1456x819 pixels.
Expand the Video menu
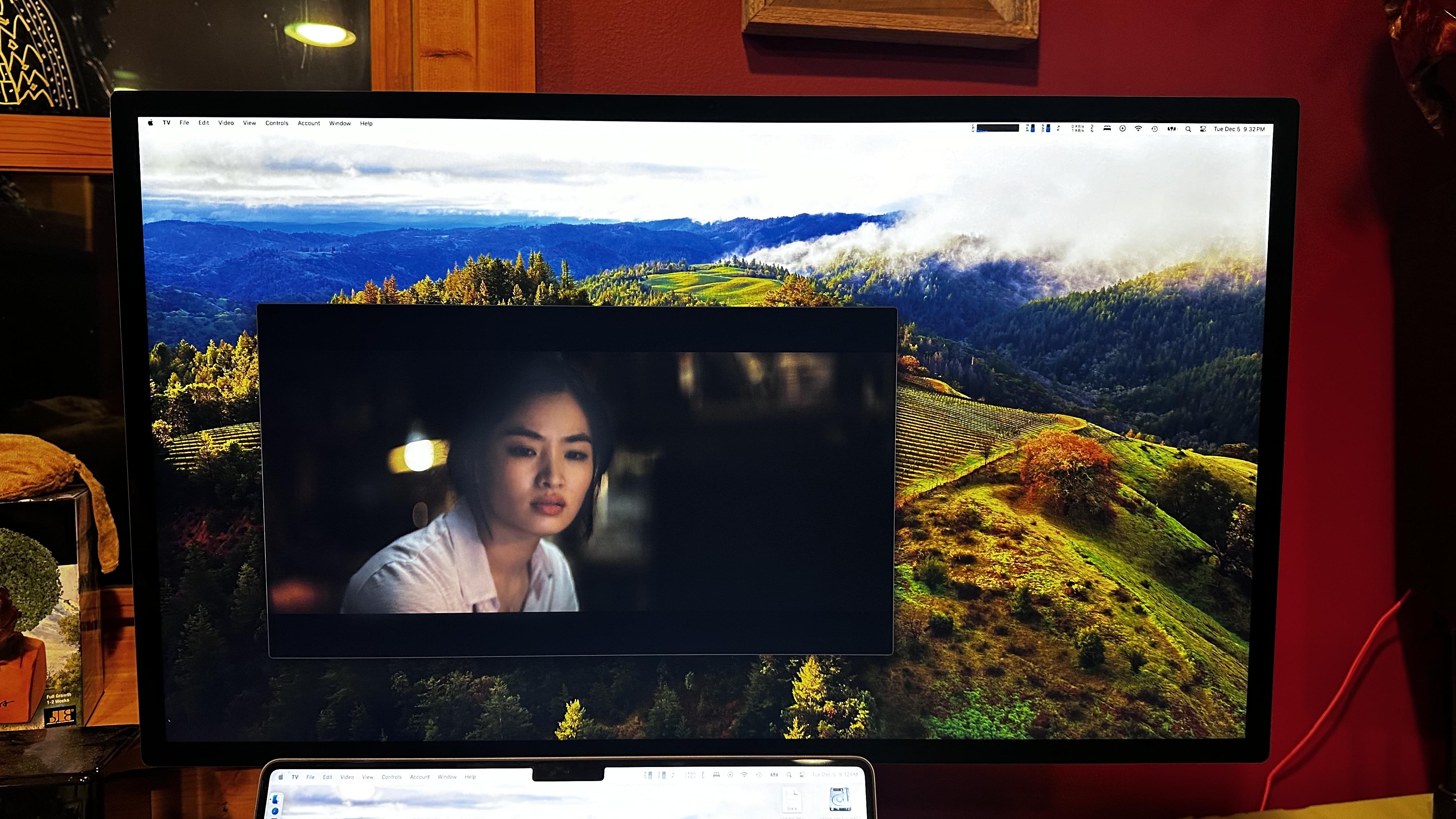[x=226, y=123]
